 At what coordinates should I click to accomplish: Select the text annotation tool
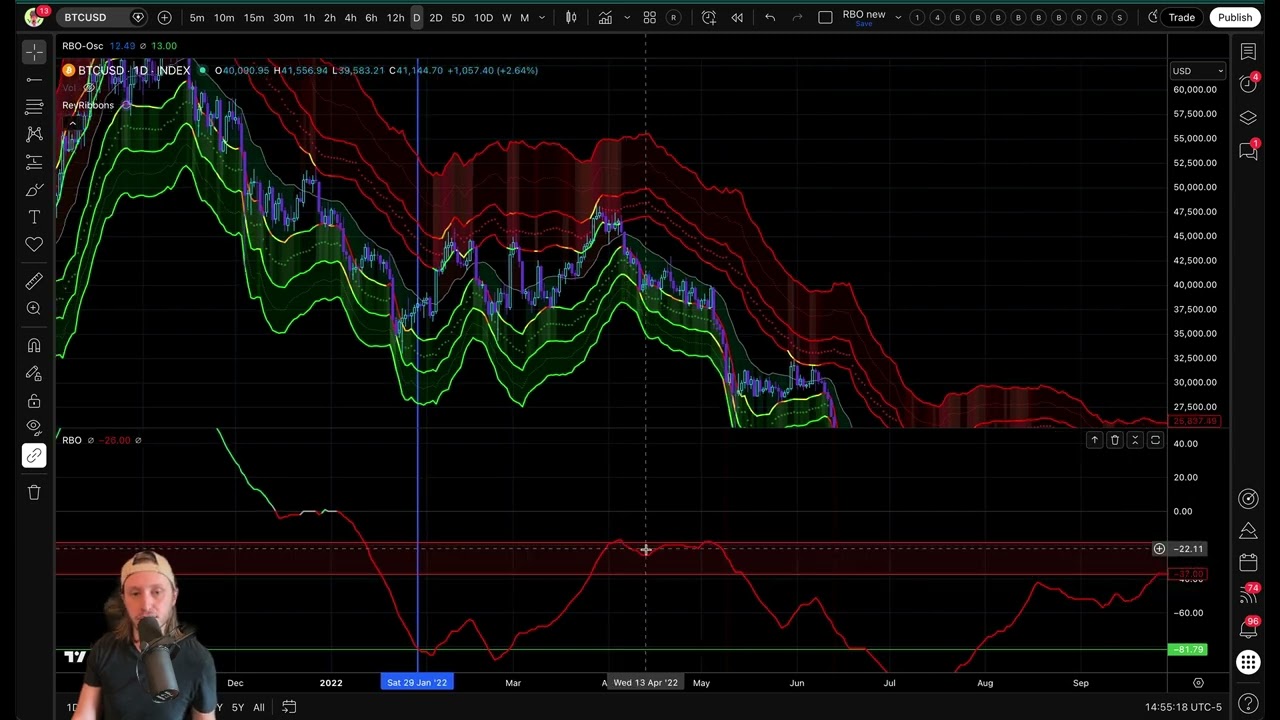[34, 217]
